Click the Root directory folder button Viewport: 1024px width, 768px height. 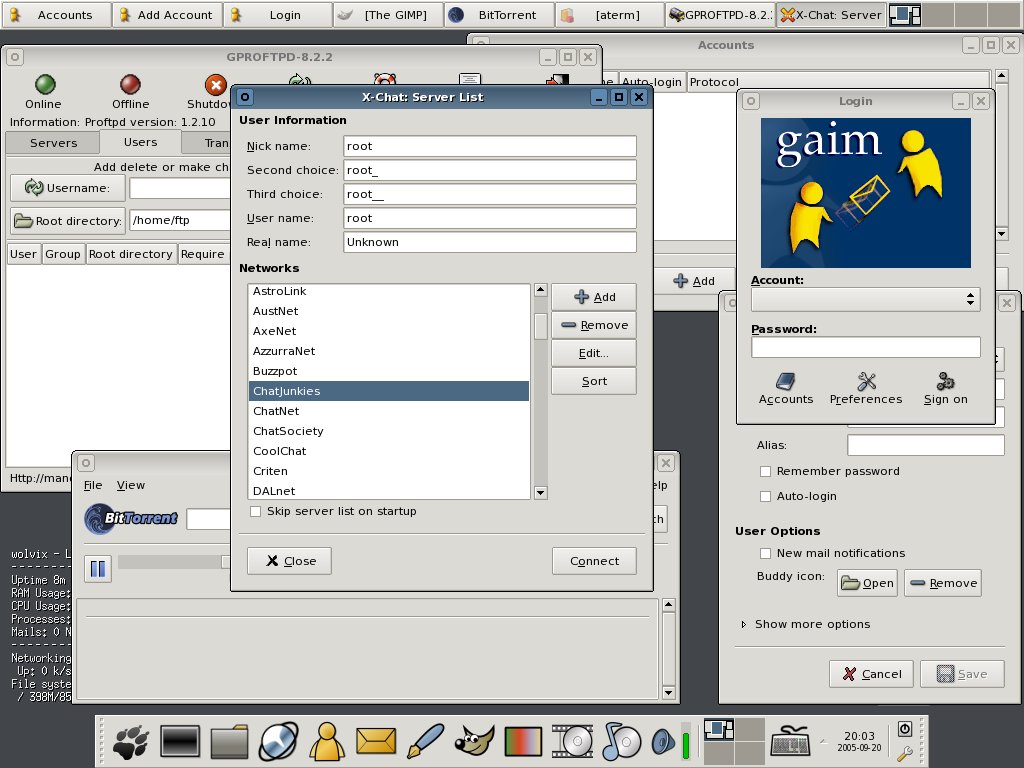click(x=67, y=221)
